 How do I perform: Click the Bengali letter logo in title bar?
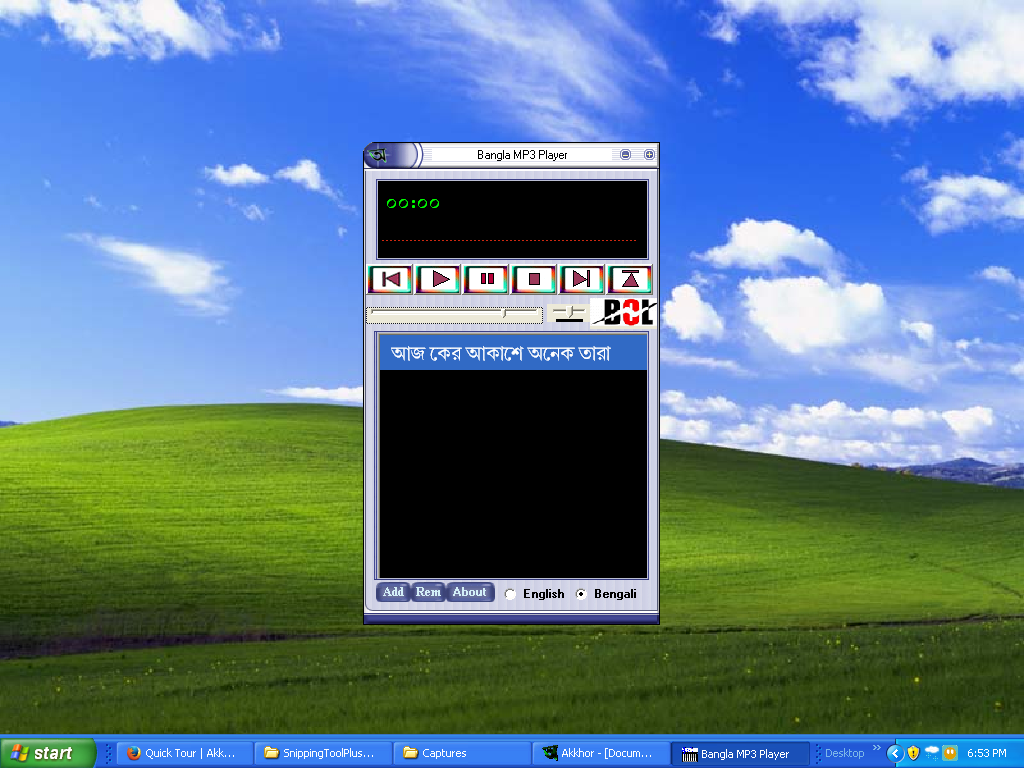[x=379, y=155]
